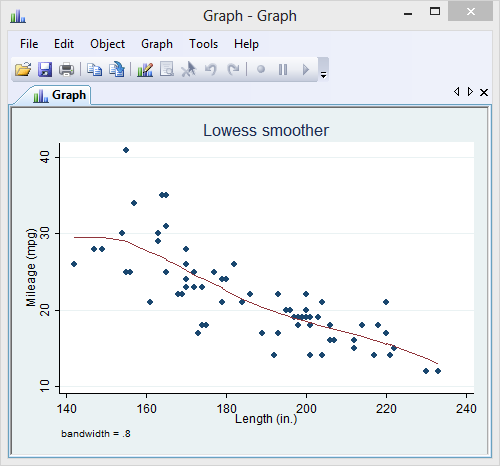500x466 pixels.
Task: Expand the toolbar options dropdown arrow
Action: 323,75
